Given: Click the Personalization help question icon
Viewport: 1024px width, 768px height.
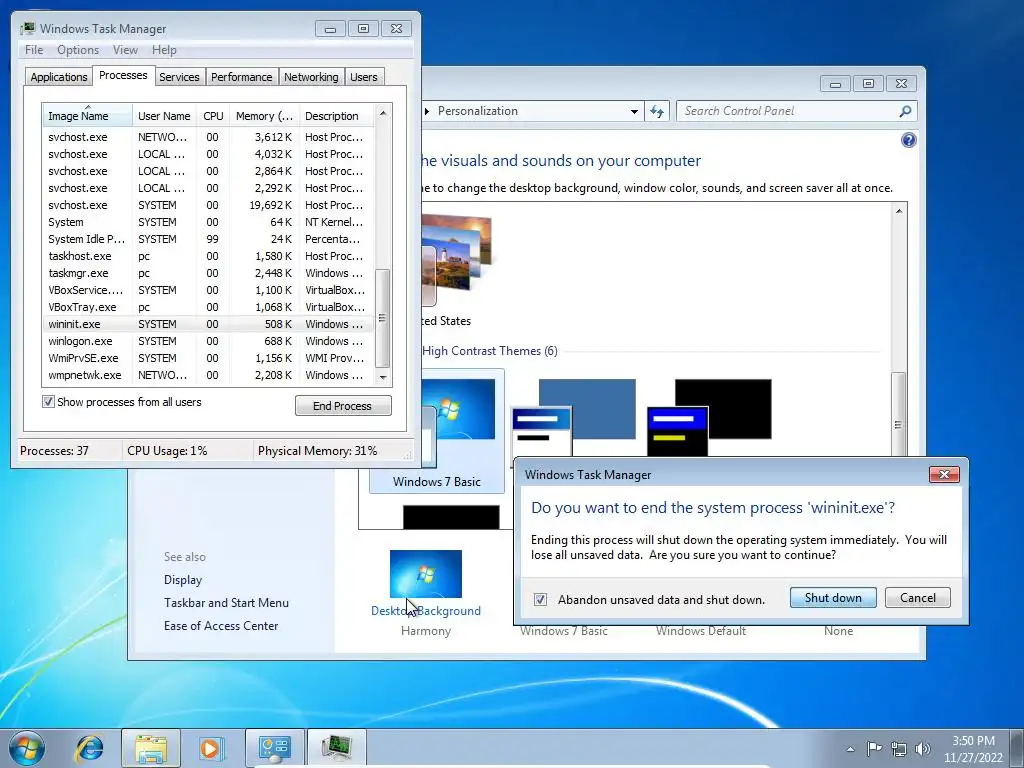Looking at the screenshot, I should 908,140.
